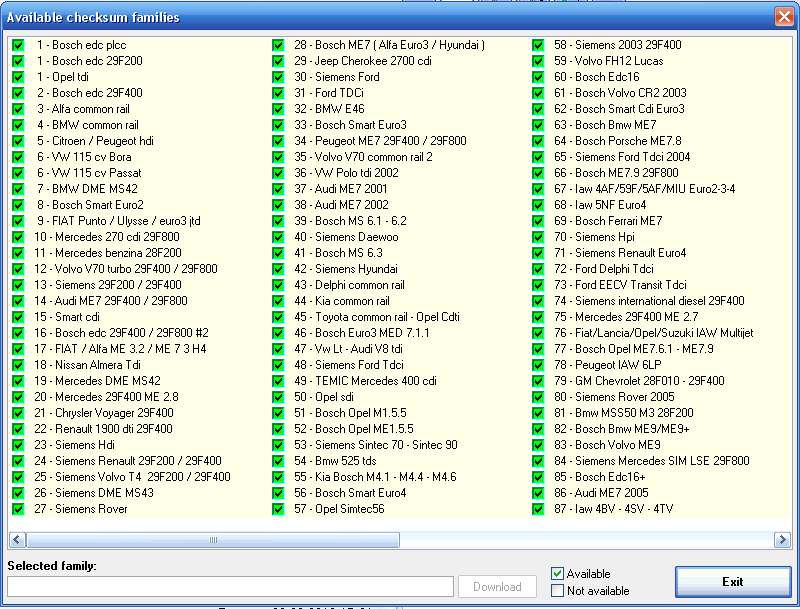
Task: Select '32 - BMW E46' entry
Action: coord(329,109)
